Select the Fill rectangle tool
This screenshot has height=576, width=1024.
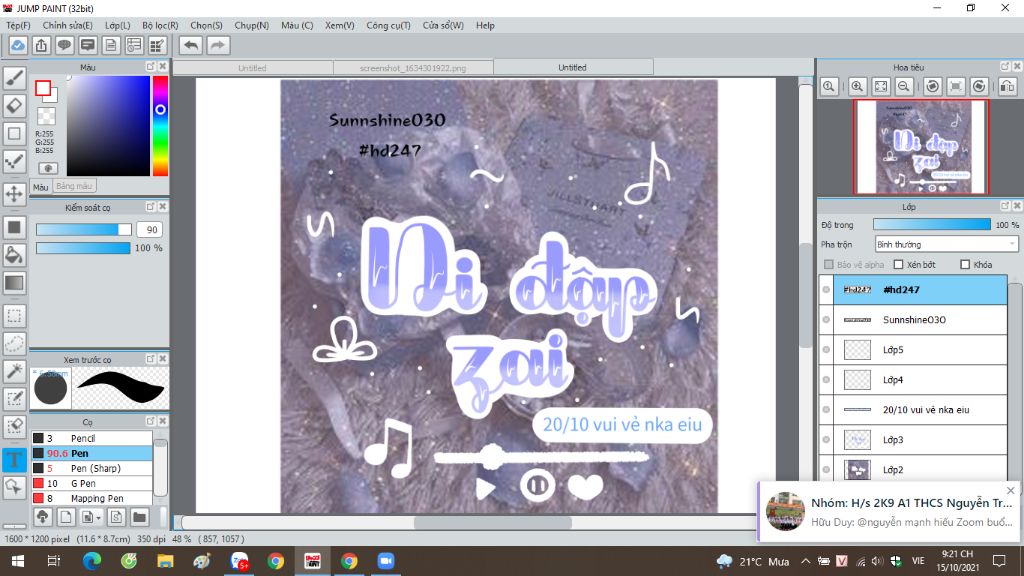click(x=14, y=227)
